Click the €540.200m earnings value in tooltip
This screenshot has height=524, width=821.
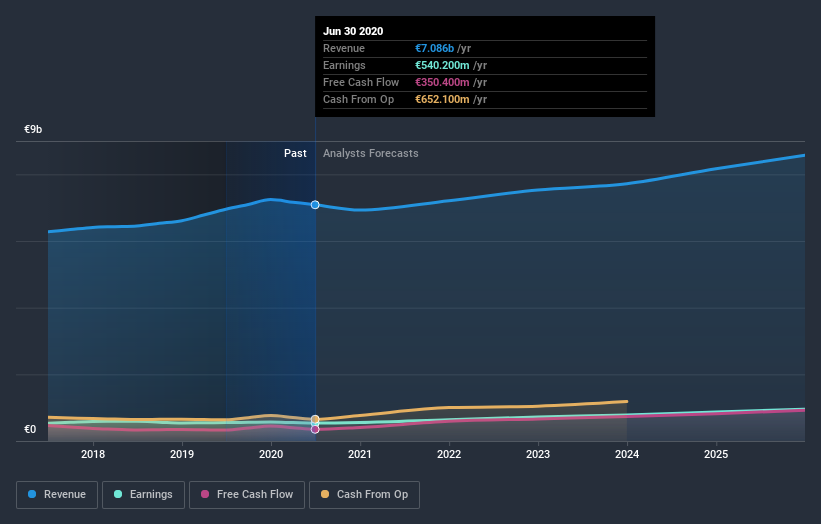(x=442, y=65)
